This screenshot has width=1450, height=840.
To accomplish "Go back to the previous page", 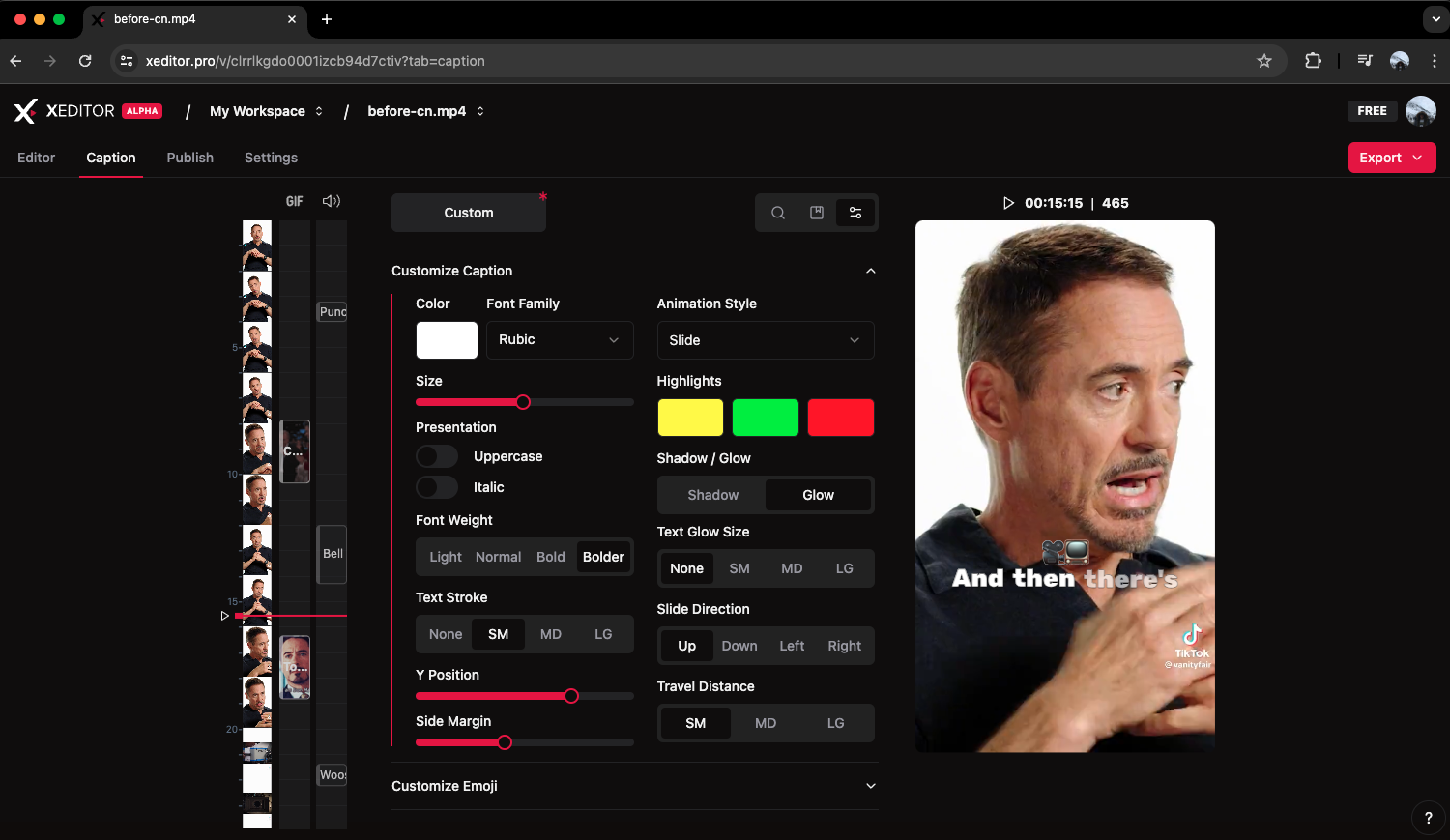I will 16,61.
